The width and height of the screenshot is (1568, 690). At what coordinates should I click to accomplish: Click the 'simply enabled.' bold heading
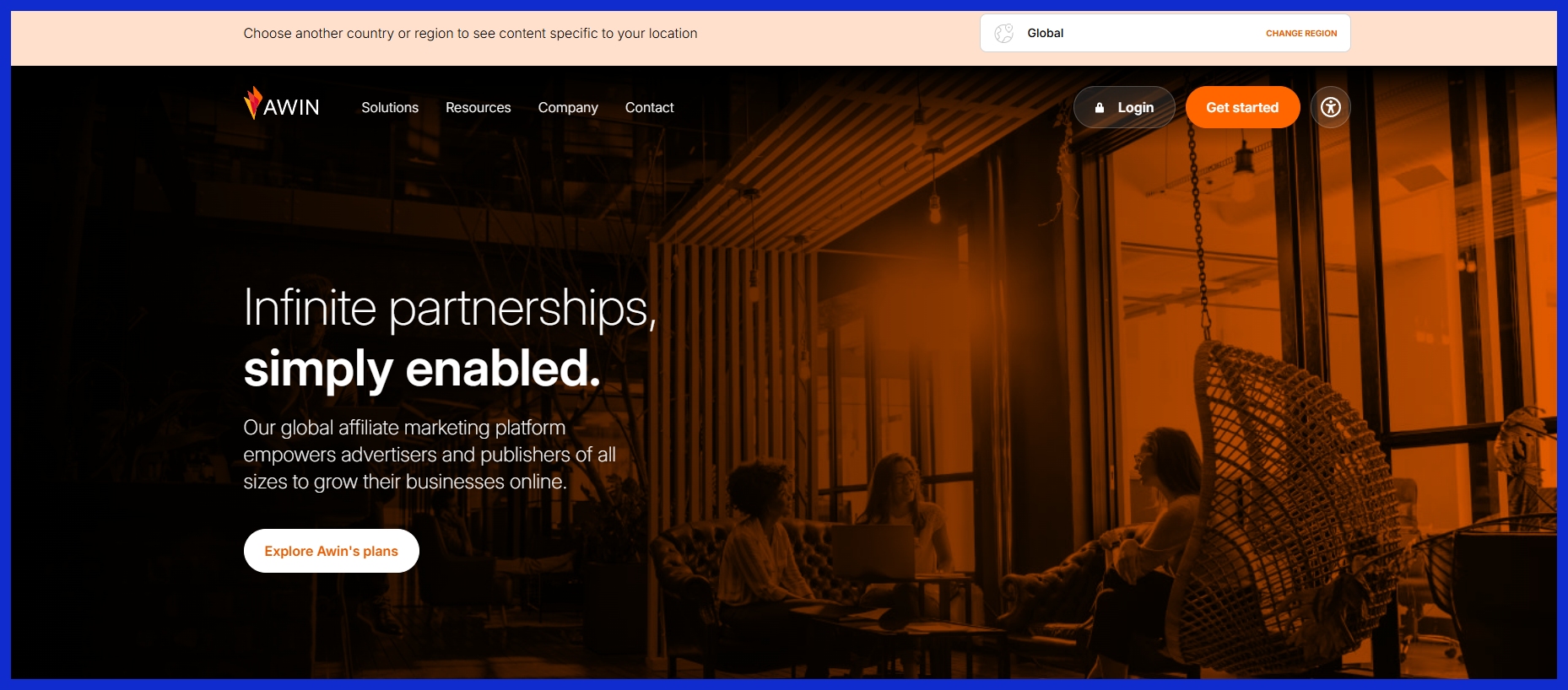[422, 369]
